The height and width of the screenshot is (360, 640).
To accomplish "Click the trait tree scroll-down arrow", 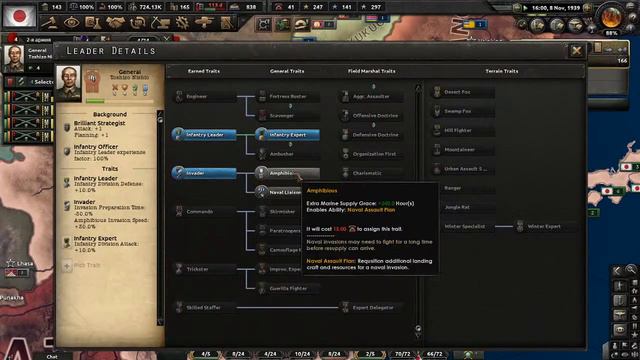I will [418, 335].
